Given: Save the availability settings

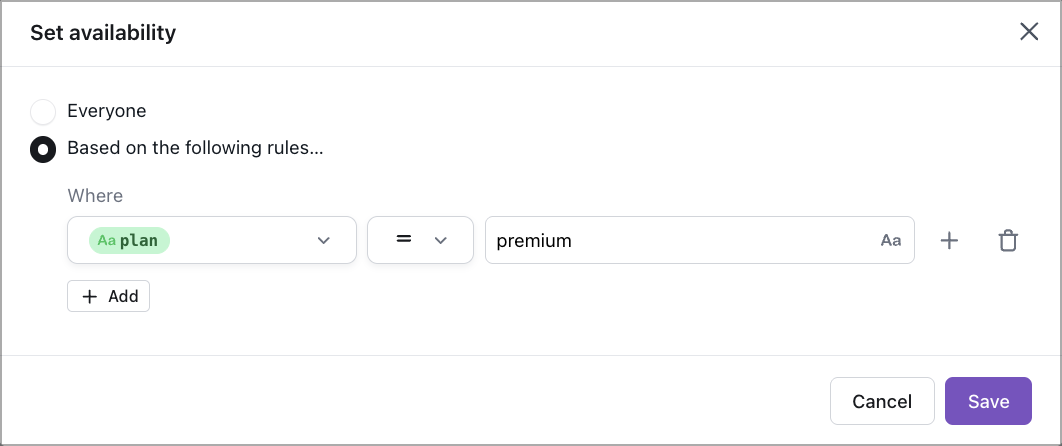Looking at the screenshot, I should coord(987,401).
